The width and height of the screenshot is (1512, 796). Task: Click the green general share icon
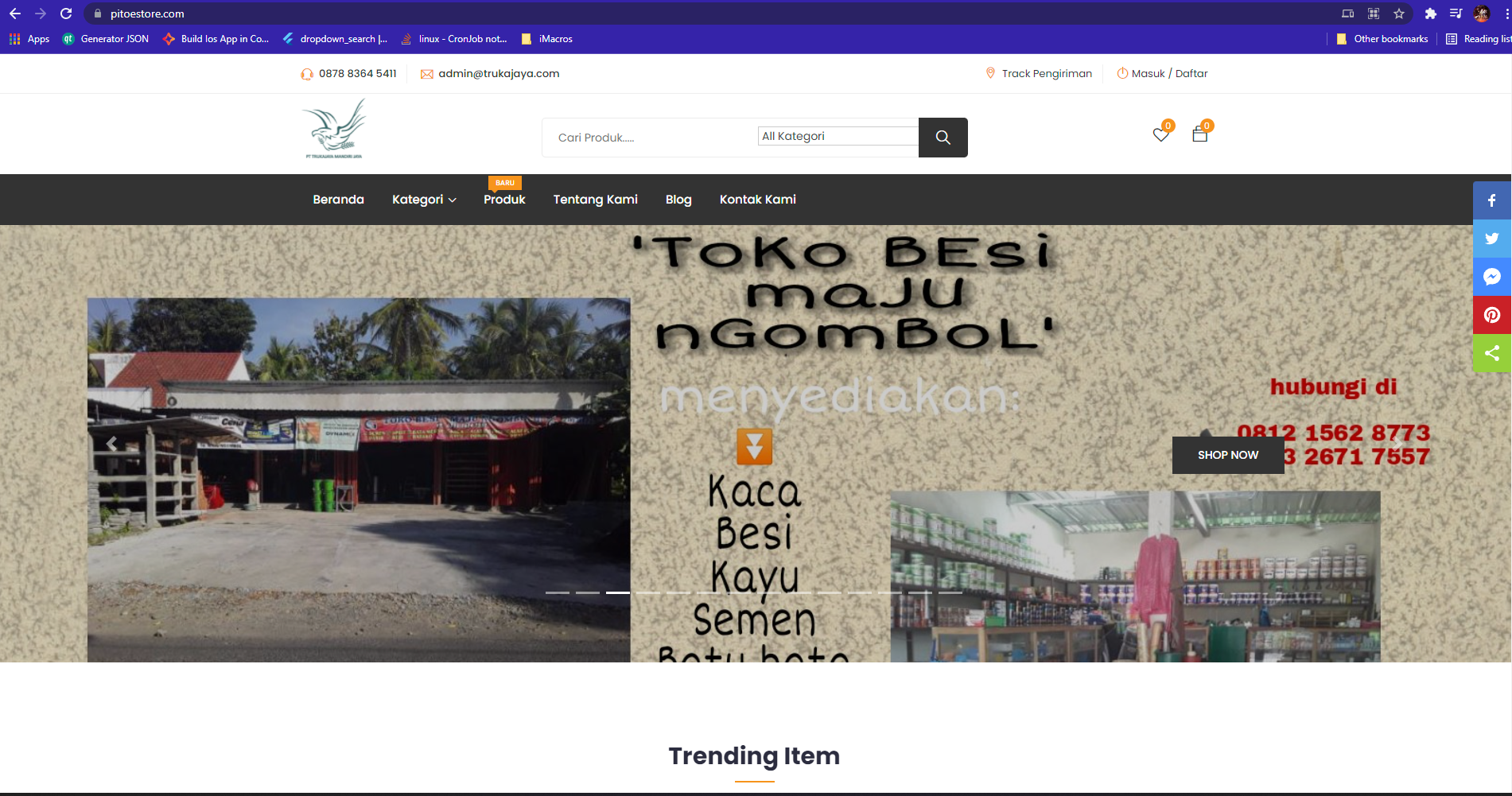tap(1491, 353)
